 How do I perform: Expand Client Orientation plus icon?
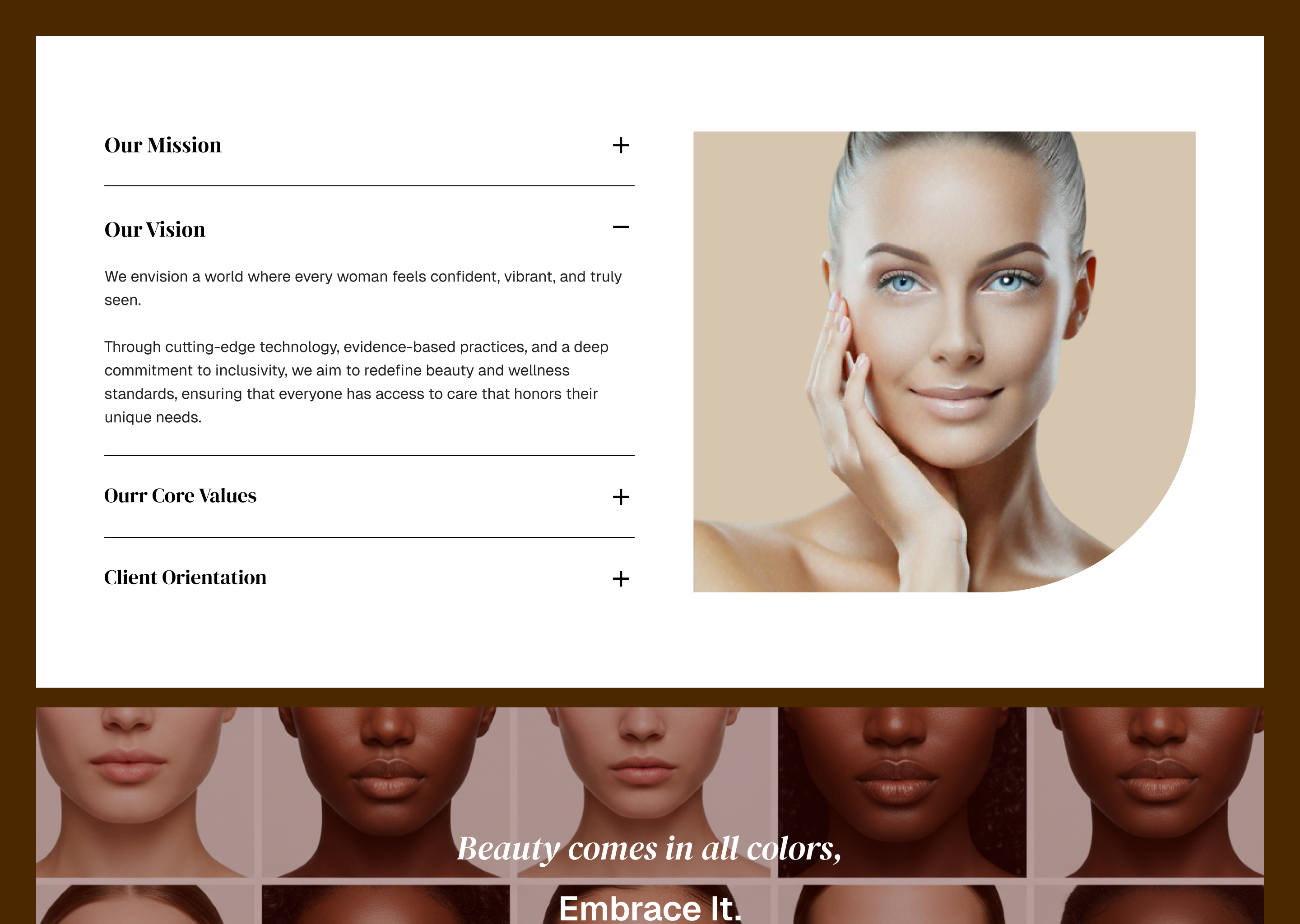(x=620, y=579)
